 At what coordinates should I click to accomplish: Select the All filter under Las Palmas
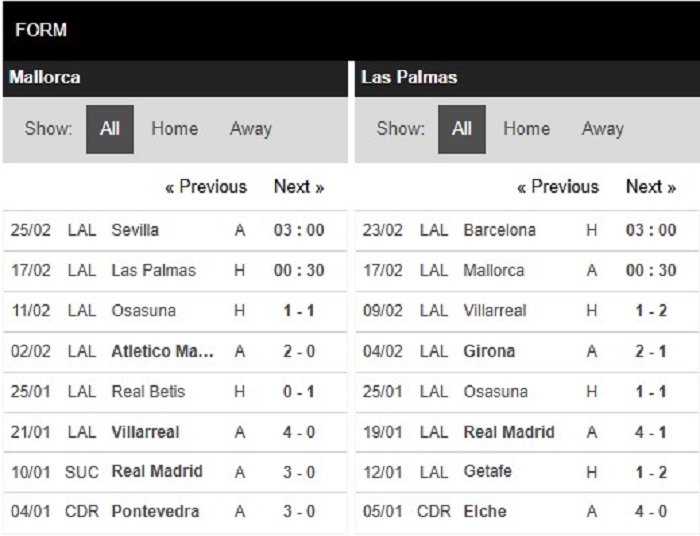click(462, 129)
